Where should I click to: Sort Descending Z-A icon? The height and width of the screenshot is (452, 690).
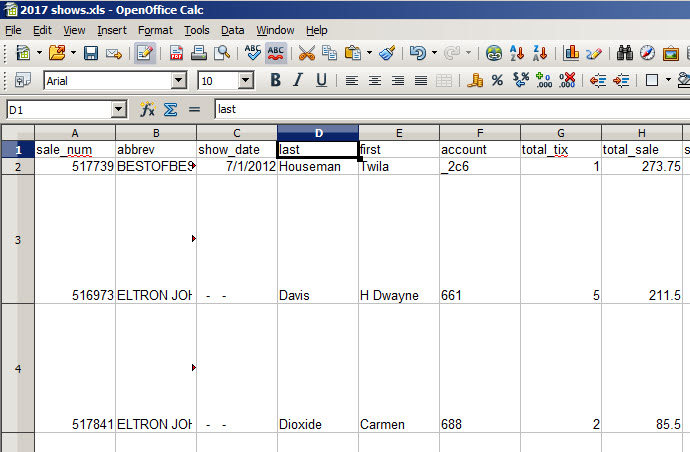point(540,53)
